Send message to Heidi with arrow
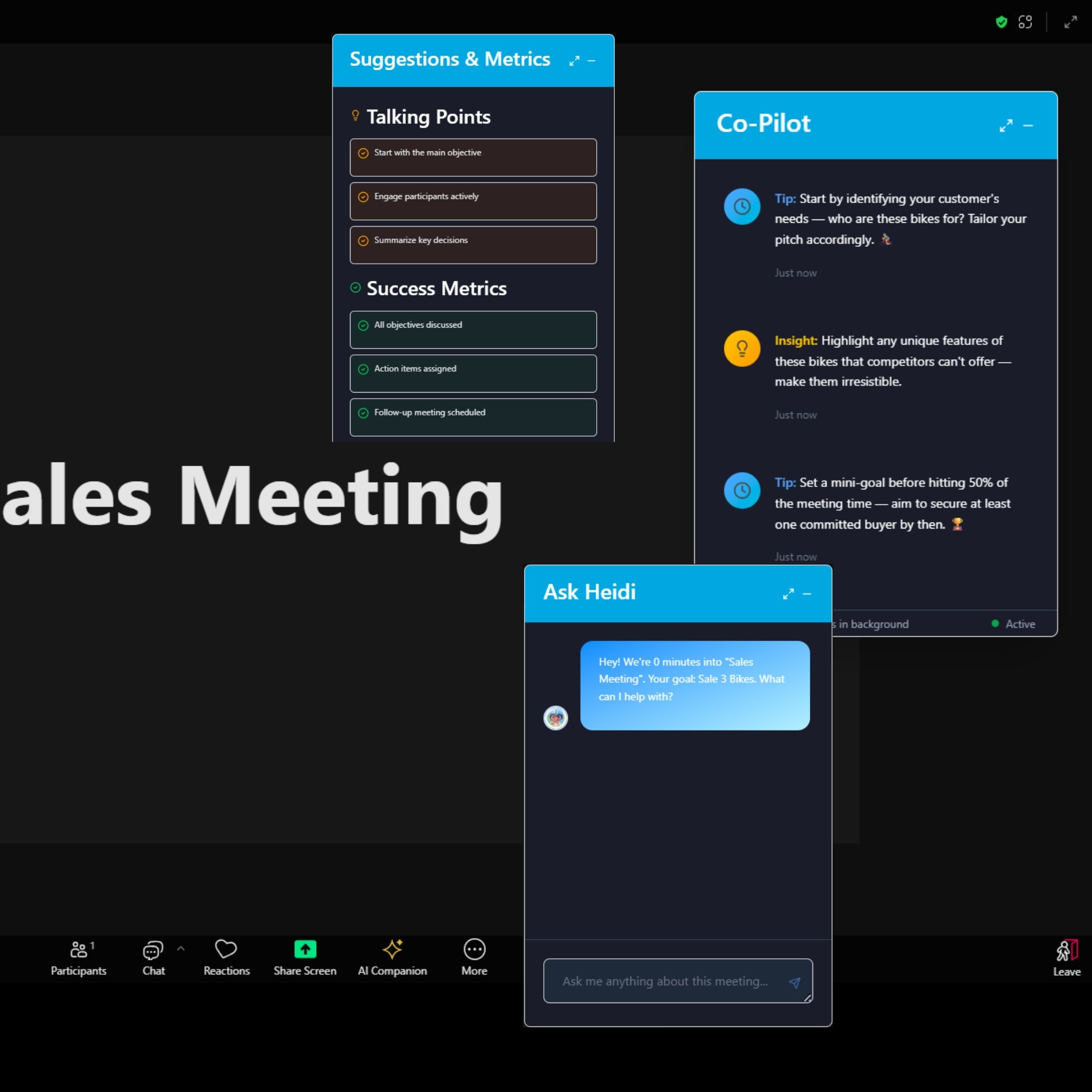The image size is (1092, 1092). click(x=794, y=982)
